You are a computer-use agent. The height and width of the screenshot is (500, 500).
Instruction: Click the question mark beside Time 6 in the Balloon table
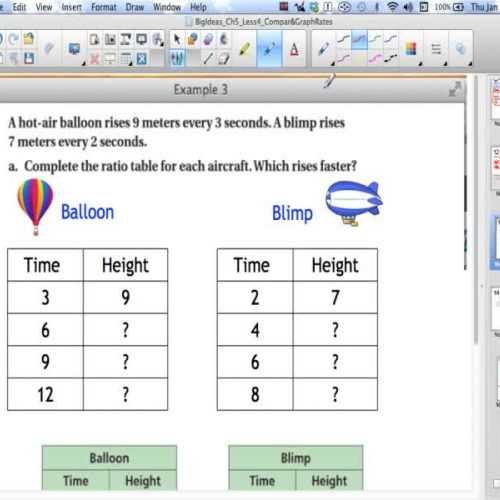pyautogui.click(x=125, y=330)
